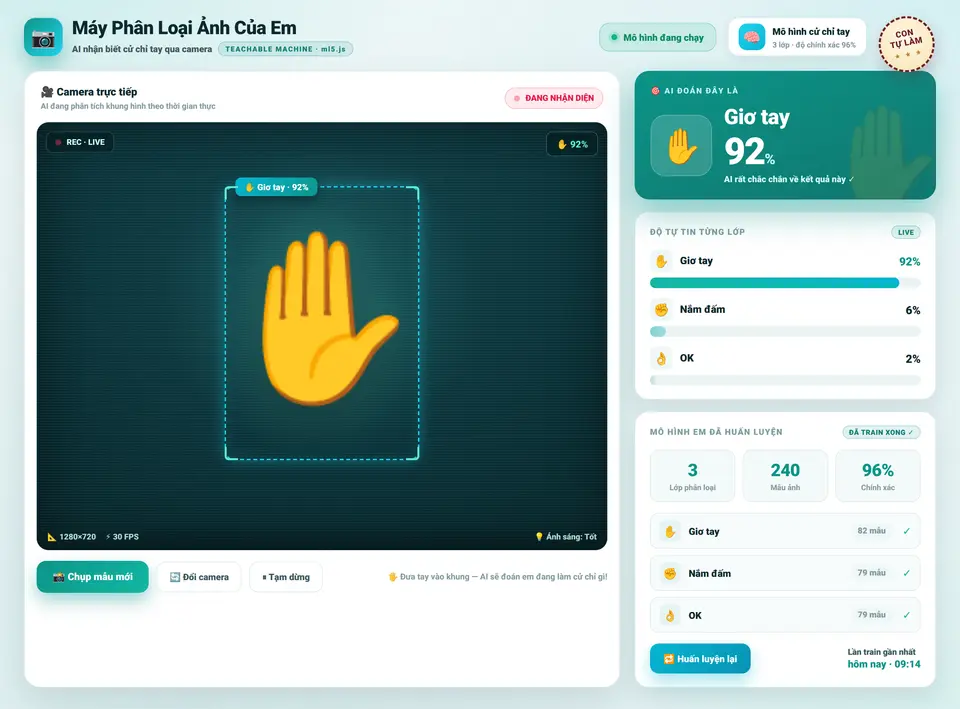960x709 pixels.
Task: Click the camera app logo icon
Action: point(43,37)
